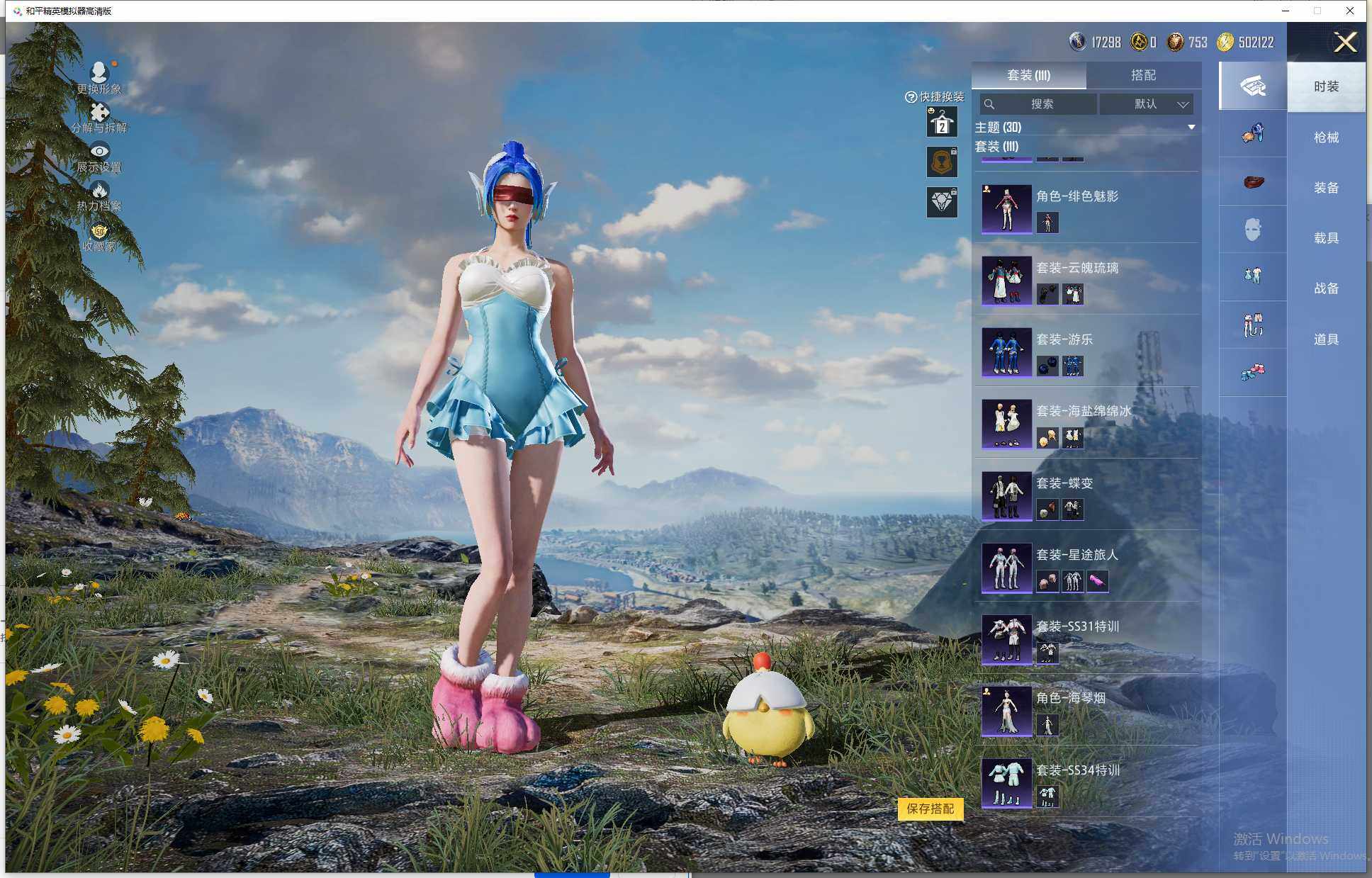Select the mask face category icon
This screenshot has height=878, width=1372.
click(1252, 229)
